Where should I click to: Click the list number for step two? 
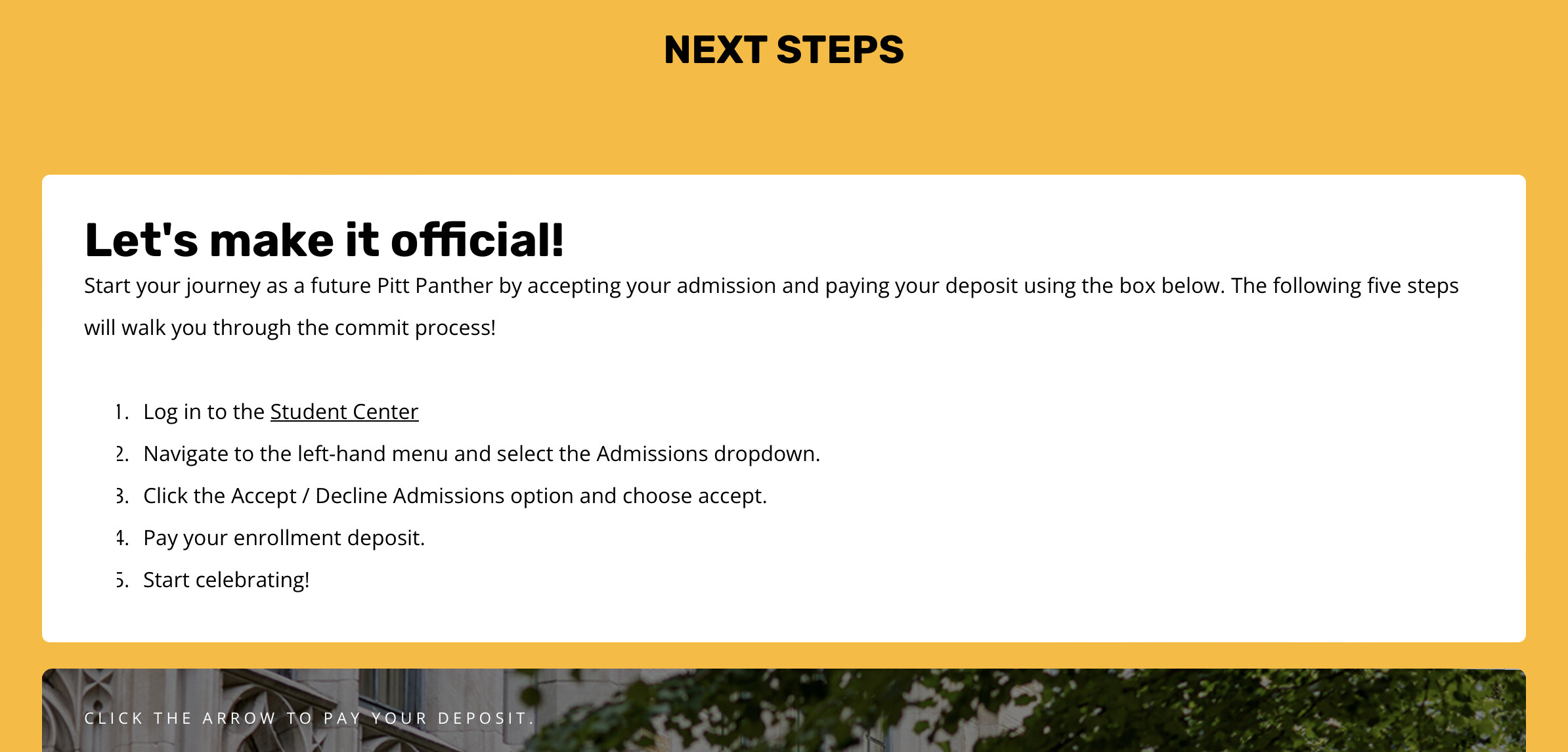coord(122,454)
